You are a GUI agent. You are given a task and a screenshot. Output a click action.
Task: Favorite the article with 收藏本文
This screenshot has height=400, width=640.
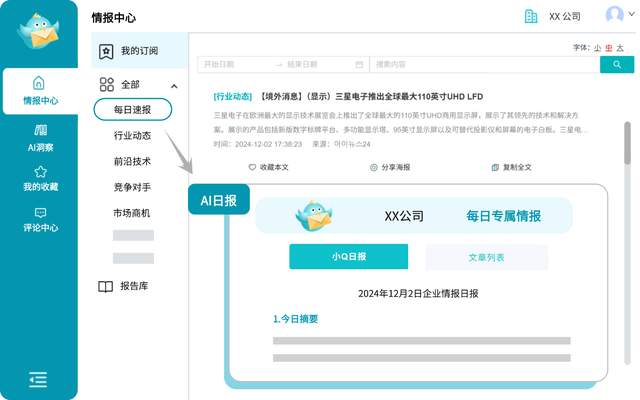(268, 167)
